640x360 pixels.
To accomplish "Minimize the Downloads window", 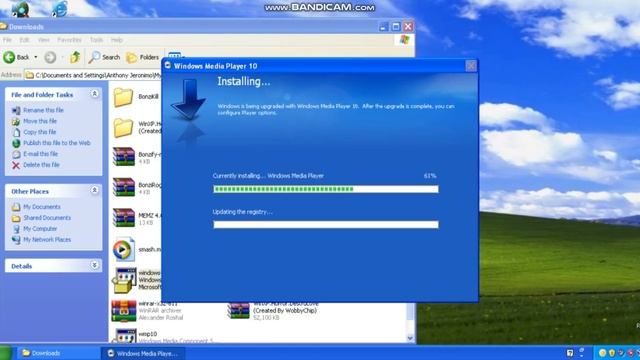I will pos(383,27).
